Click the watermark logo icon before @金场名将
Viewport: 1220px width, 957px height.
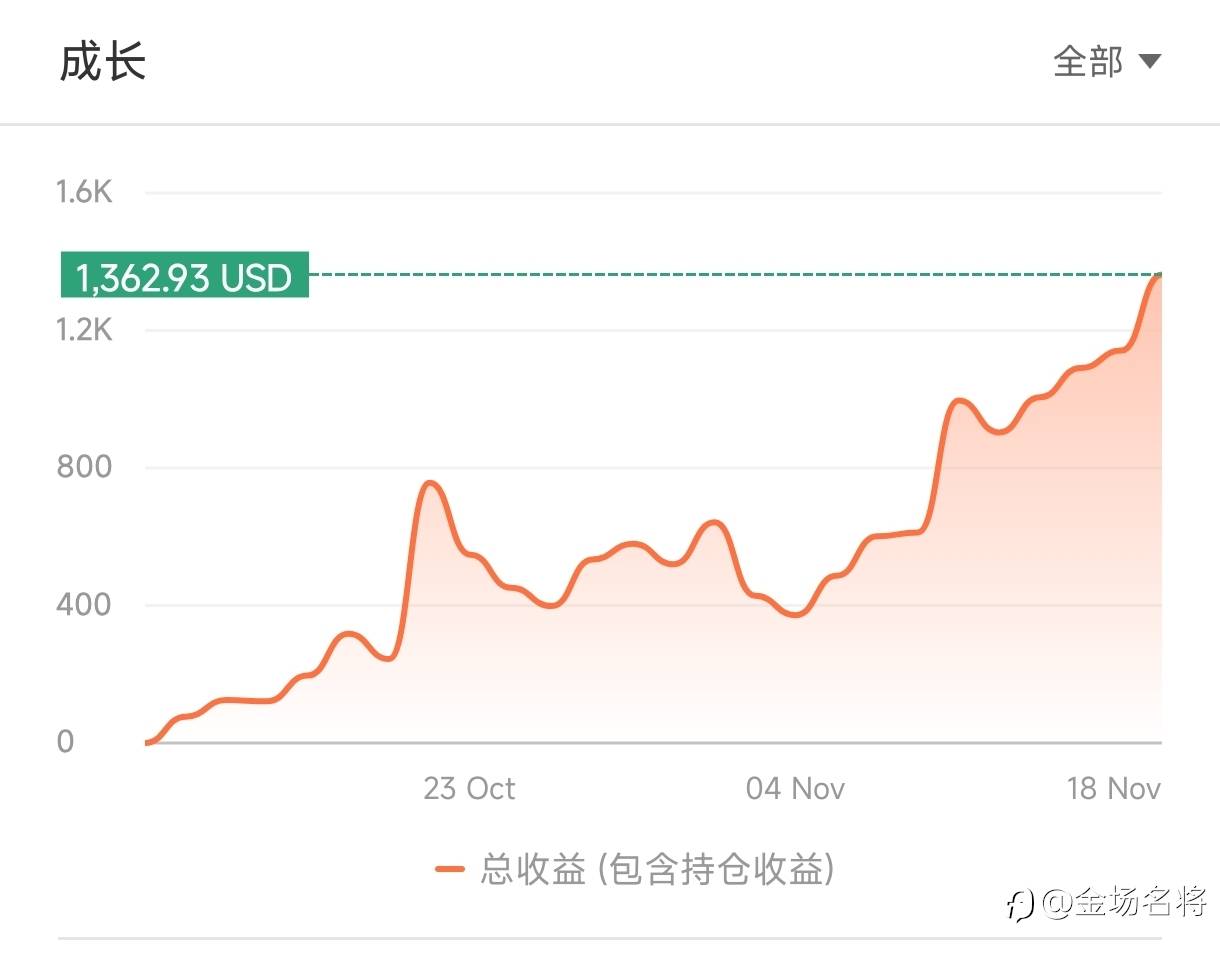point(1019,905)
